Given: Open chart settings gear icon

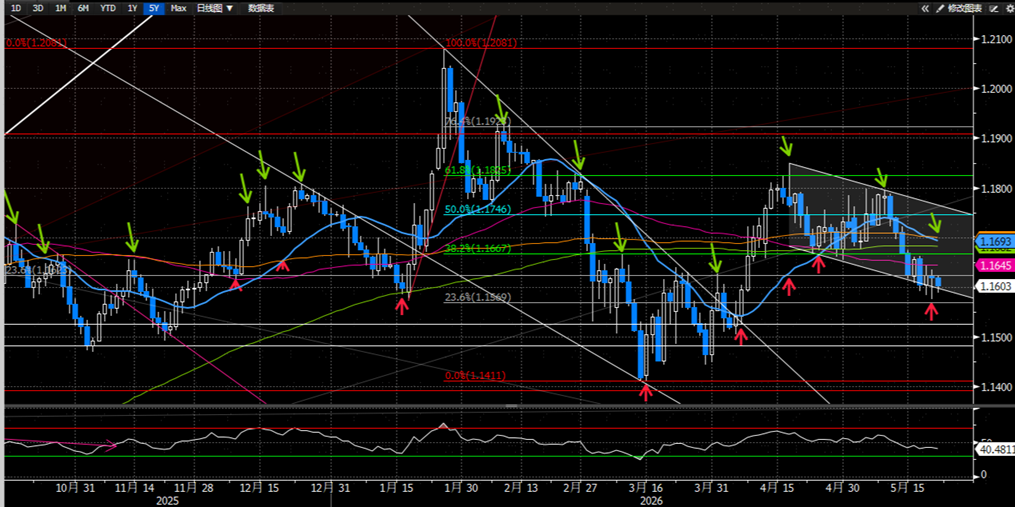Looking at the screenshot, I should click(1009, 8).
